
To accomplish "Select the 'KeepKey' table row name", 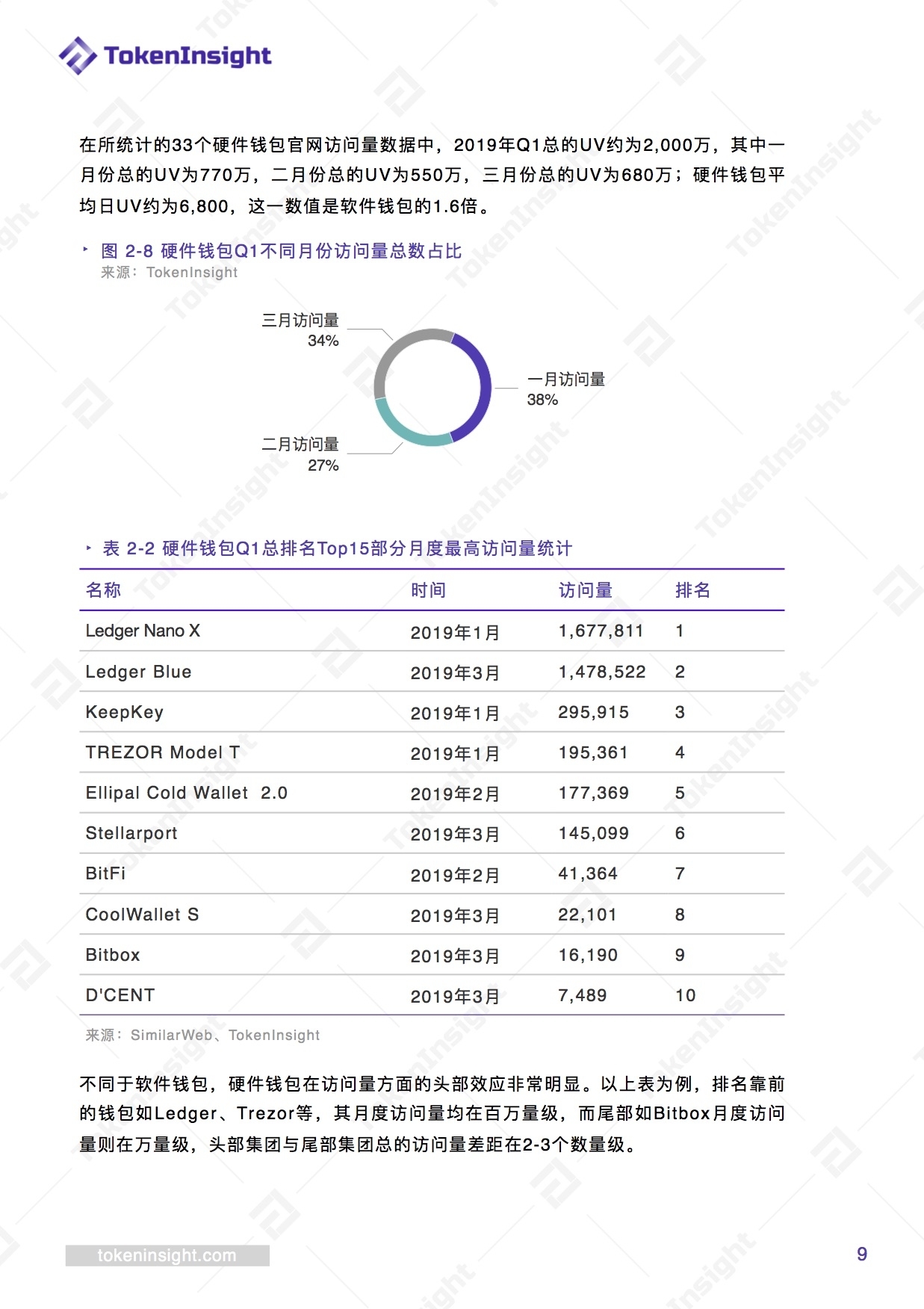I will tap(125, 712).
